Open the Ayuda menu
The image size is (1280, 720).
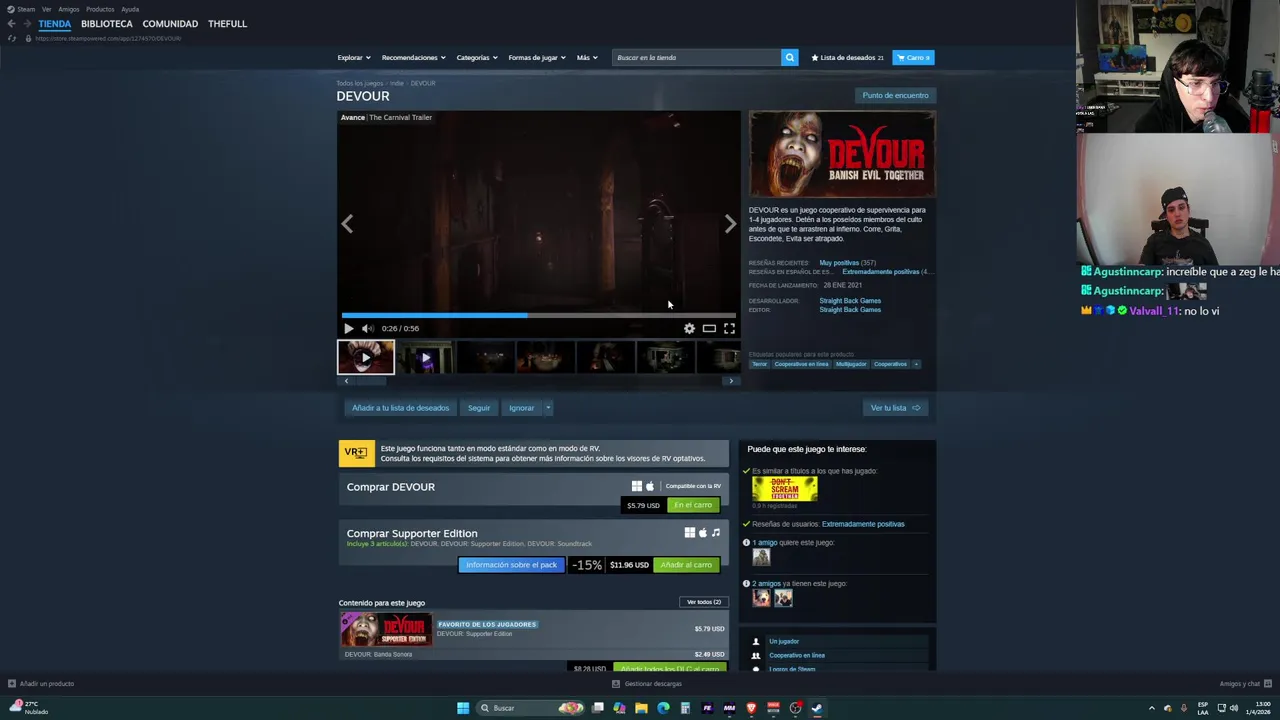[130, 9]
